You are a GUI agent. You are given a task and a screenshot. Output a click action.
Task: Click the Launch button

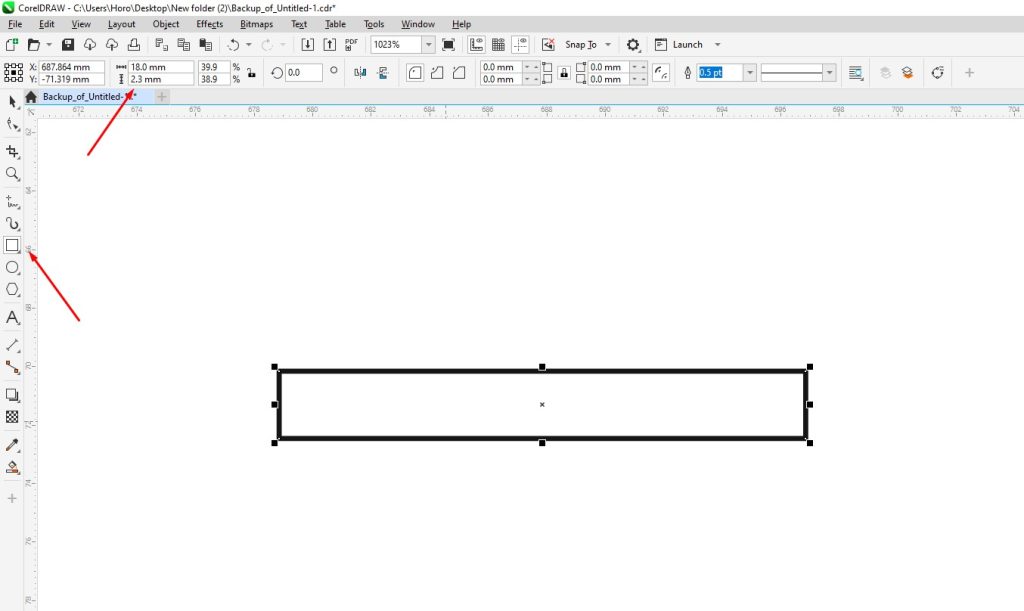coord(688,44)
